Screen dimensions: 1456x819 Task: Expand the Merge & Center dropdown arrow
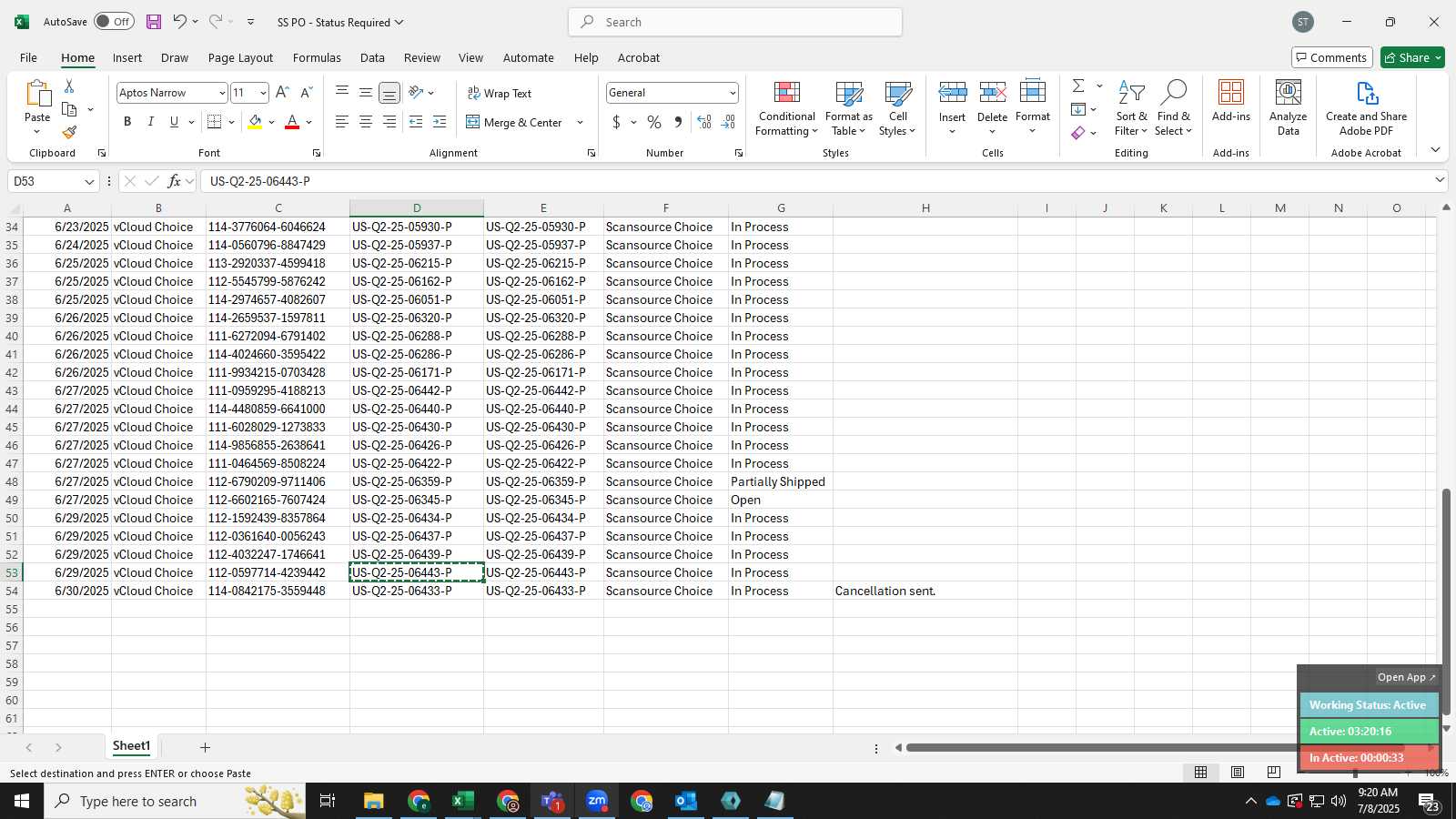click(580, 122)
